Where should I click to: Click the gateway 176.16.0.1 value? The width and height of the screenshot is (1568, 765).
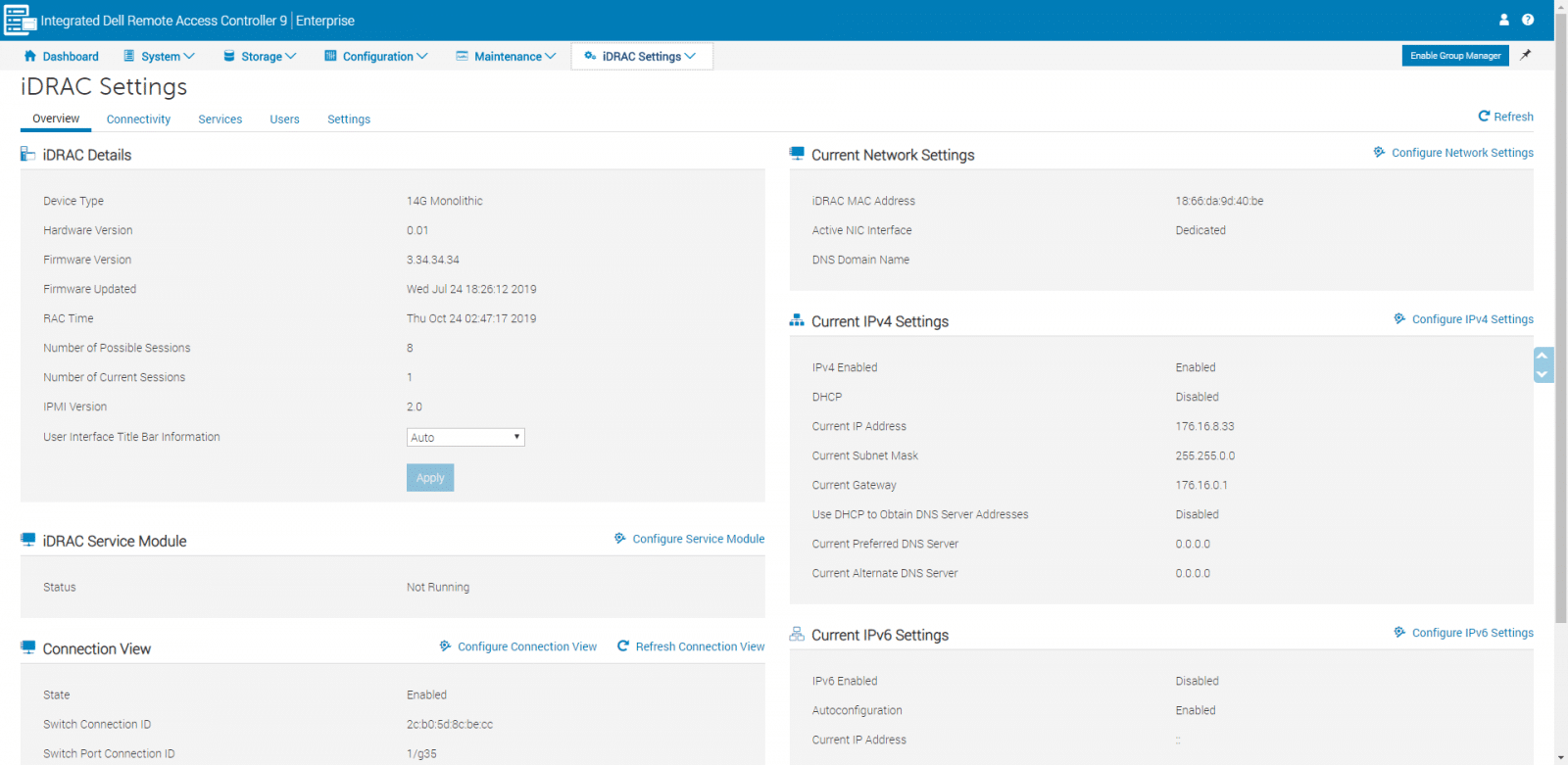click(1201, 485)
